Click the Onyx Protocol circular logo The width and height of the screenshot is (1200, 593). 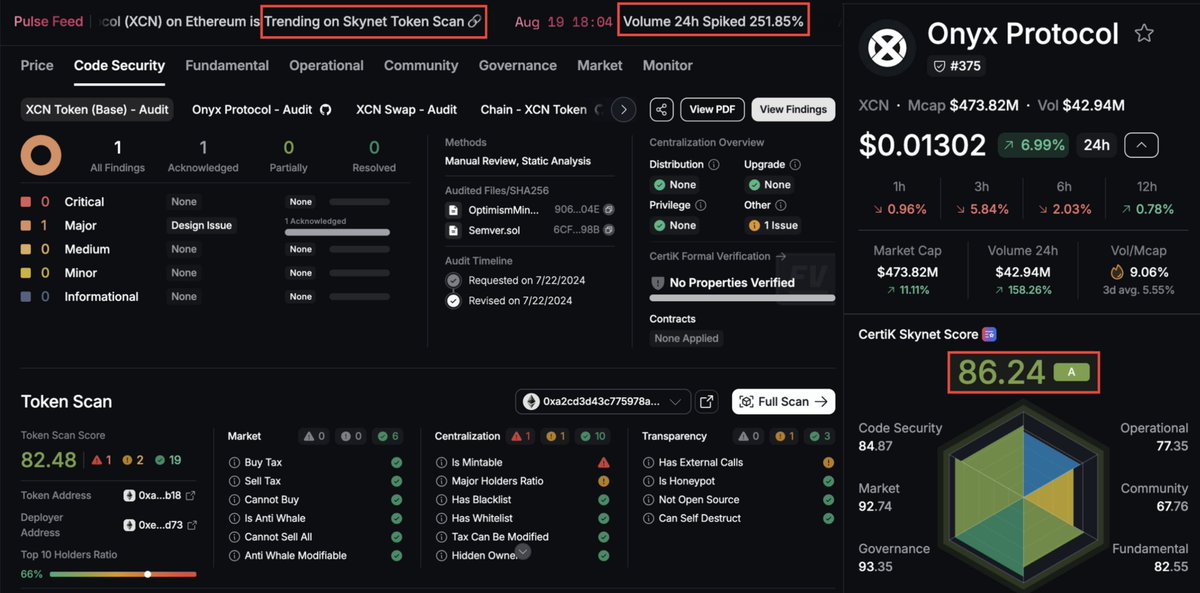click(888, 47)
